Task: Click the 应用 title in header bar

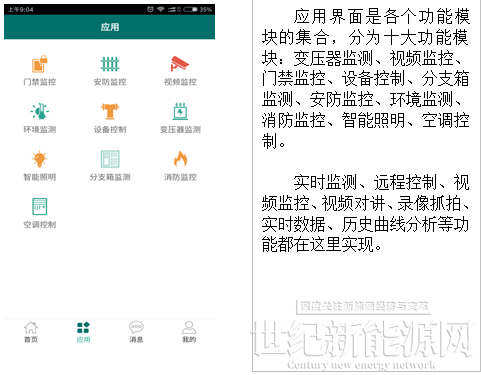Action: coord(110,27)
